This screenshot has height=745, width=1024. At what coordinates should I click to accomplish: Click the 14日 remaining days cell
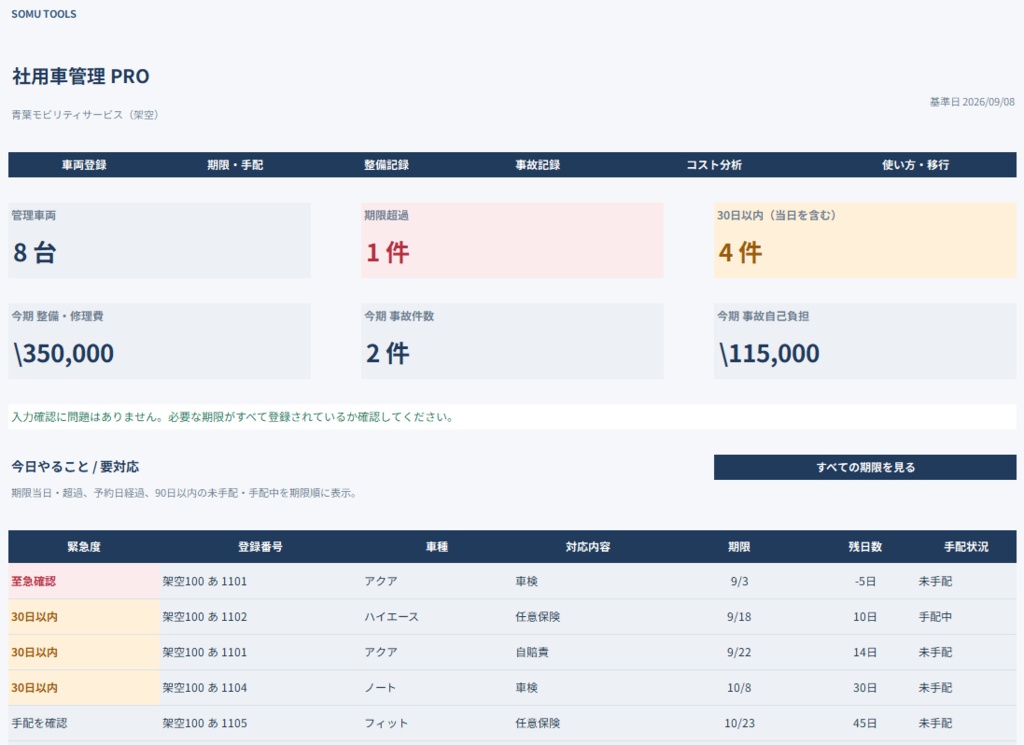[865, 652]
